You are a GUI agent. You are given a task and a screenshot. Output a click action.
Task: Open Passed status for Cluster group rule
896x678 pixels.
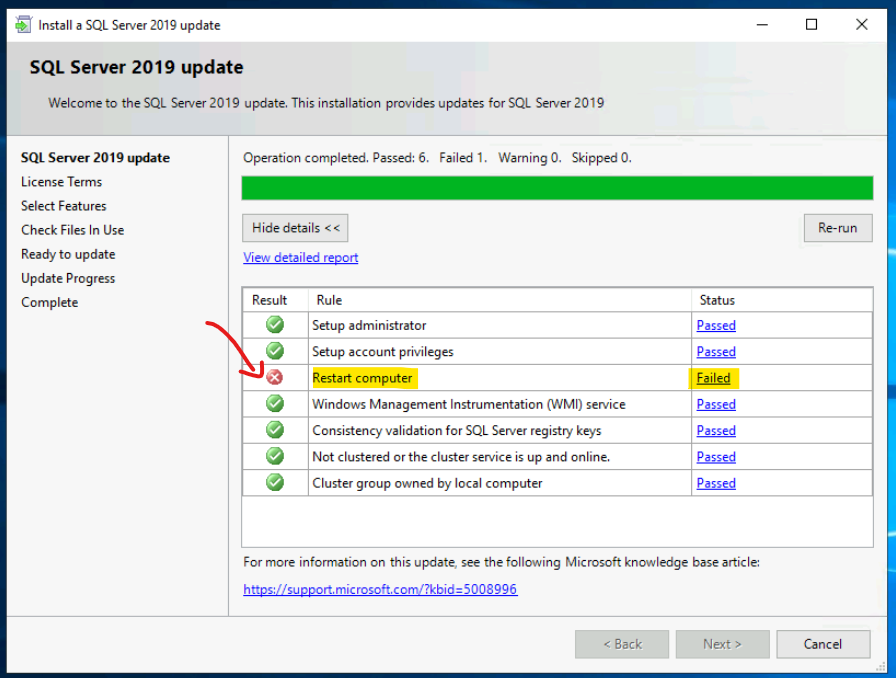[716, 483]
